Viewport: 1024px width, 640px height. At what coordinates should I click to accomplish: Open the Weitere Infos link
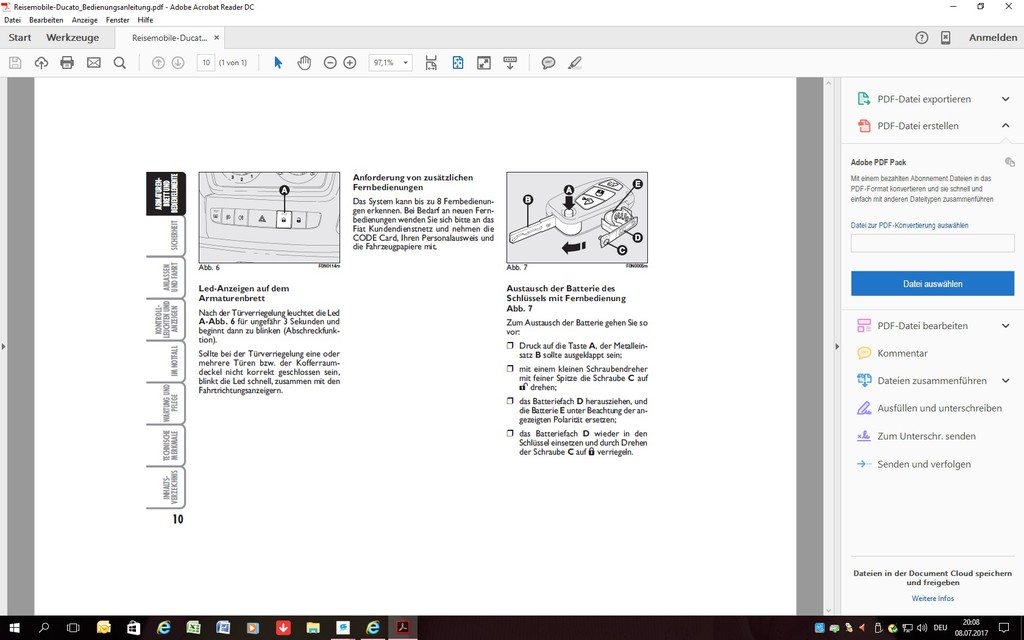pyautogui.click(x=933, y=598)
